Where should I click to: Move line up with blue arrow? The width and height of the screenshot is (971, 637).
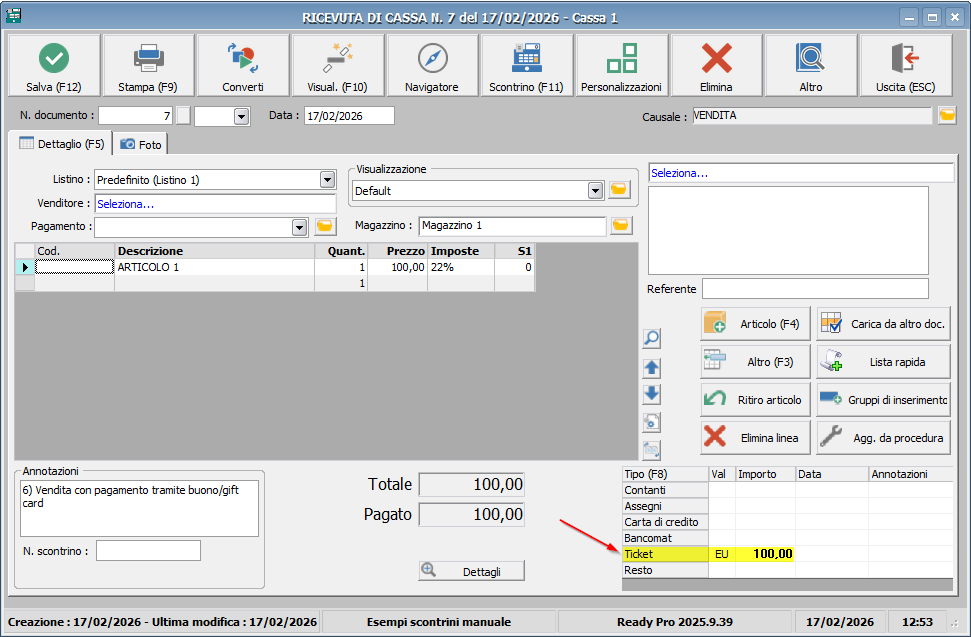point(651,367)
